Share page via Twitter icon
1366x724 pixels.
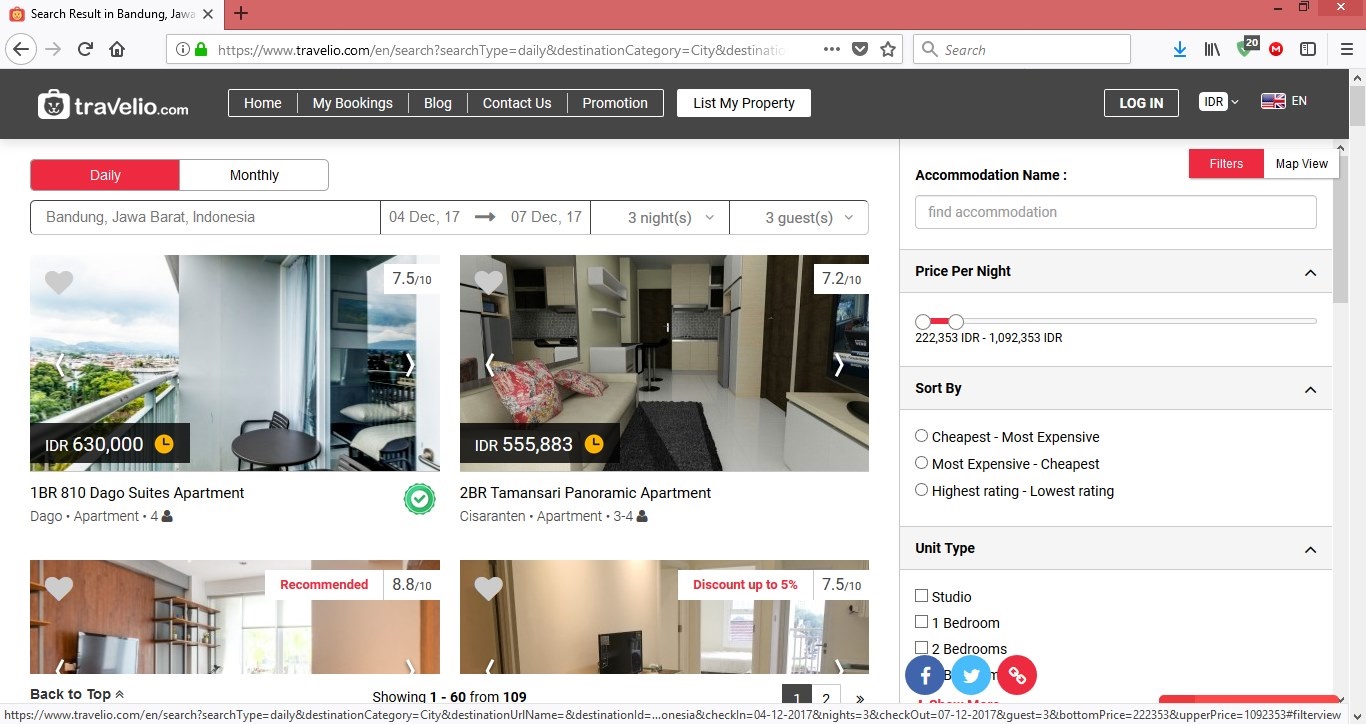pyautogui.click(x=970, y=676)
